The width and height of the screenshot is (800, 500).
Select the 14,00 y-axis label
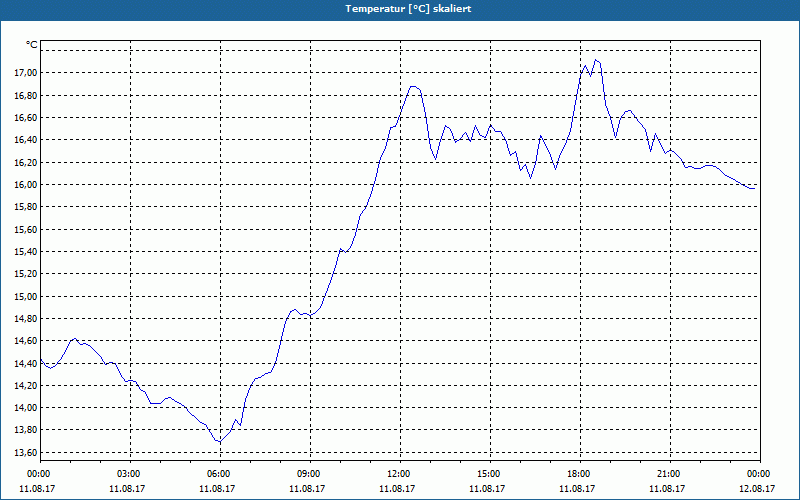point(26,408)
